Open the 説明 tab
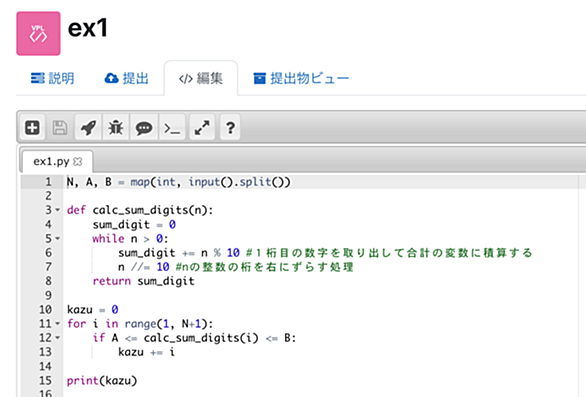 pyautogui.click(x=52, y=79)
